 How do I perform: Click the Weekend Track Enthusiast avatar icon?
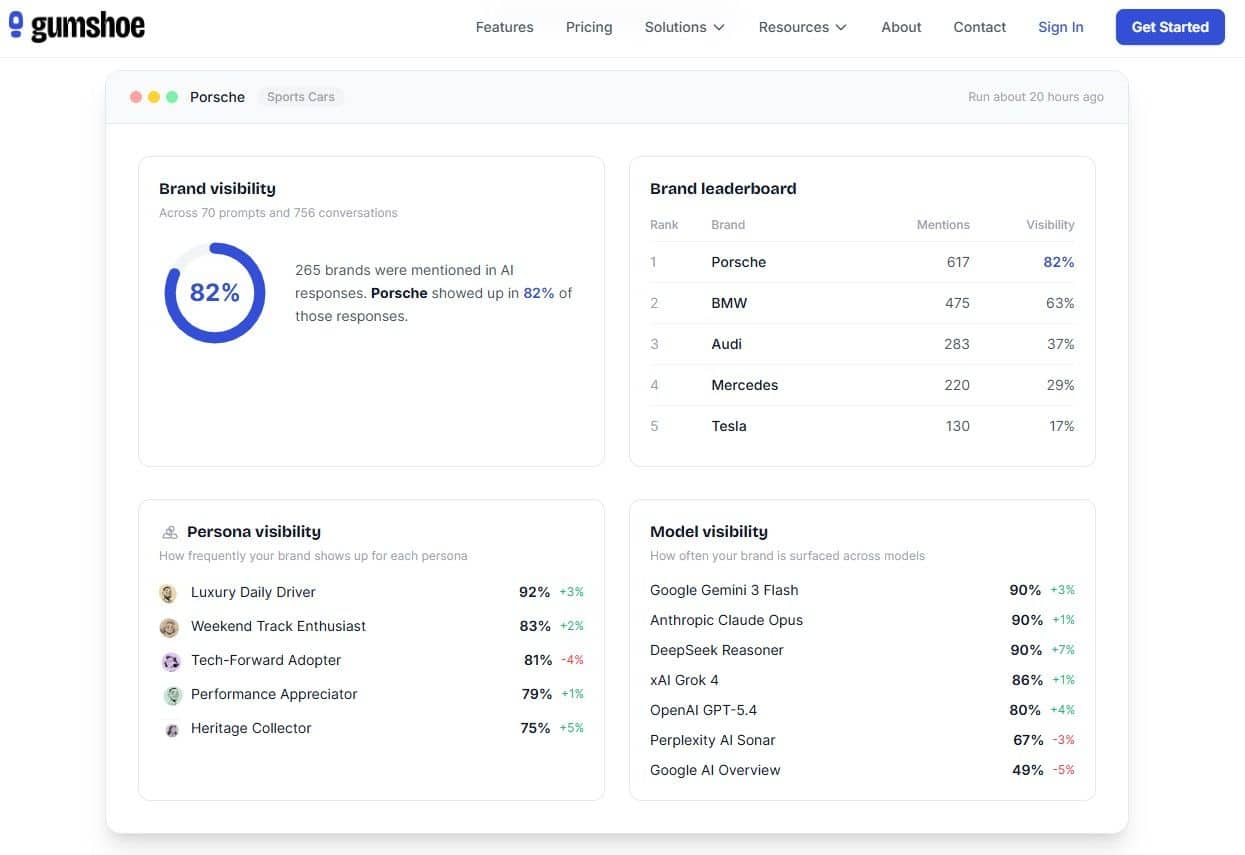click(x=169, y=627)
